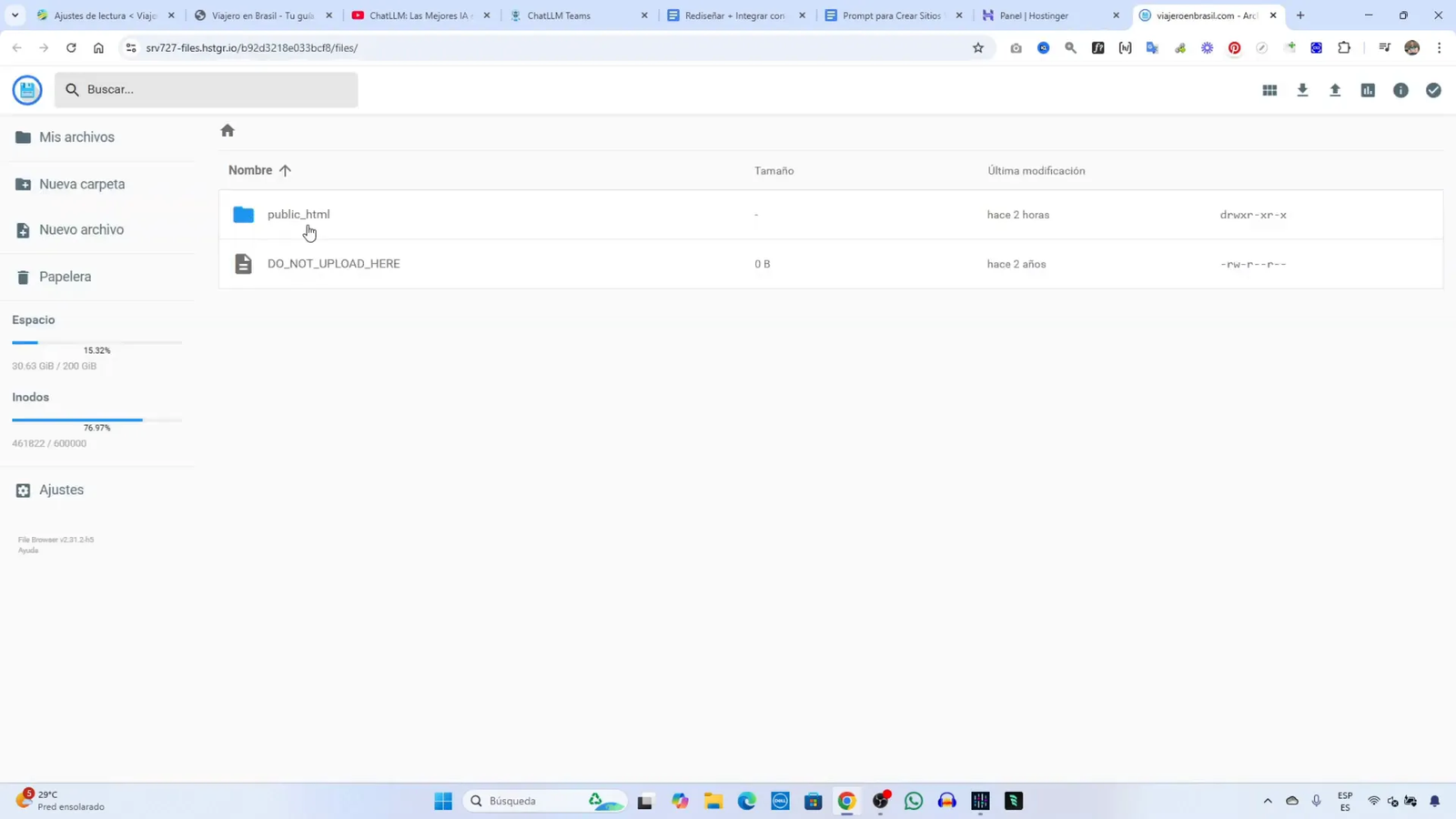Click the home breadcrumb icon
This screenshot has height=819, width=1456.
click(227, 131)
